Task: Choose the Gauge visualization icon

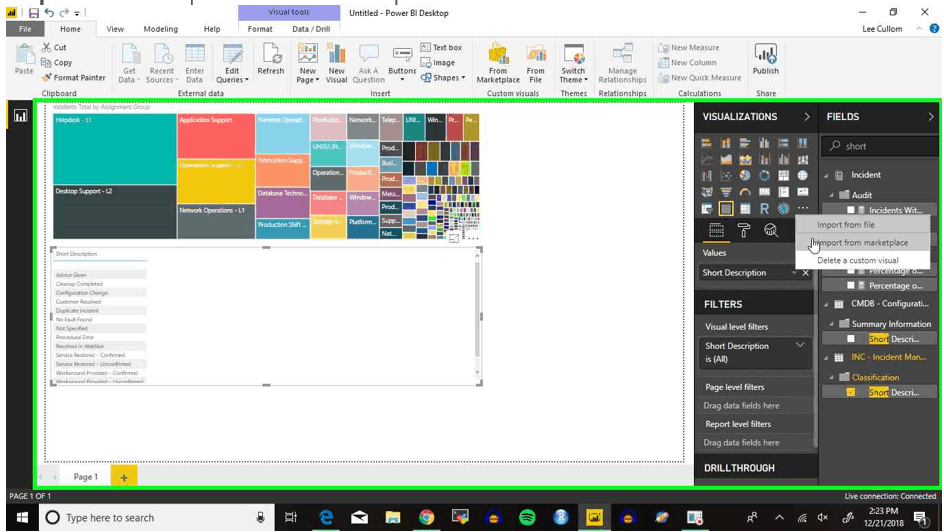Action: click(745, 192)
